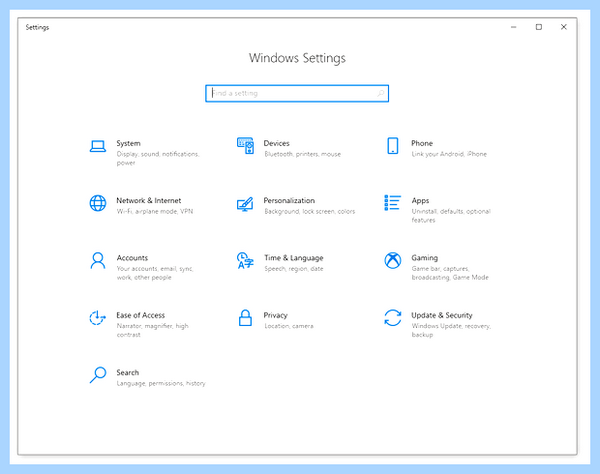Image resolution: width=600 pixels, height=474 pixels.
Task: Click 'Wi-Fi, airplane mode, VPN' text
Action: click(x=155, y=211)
